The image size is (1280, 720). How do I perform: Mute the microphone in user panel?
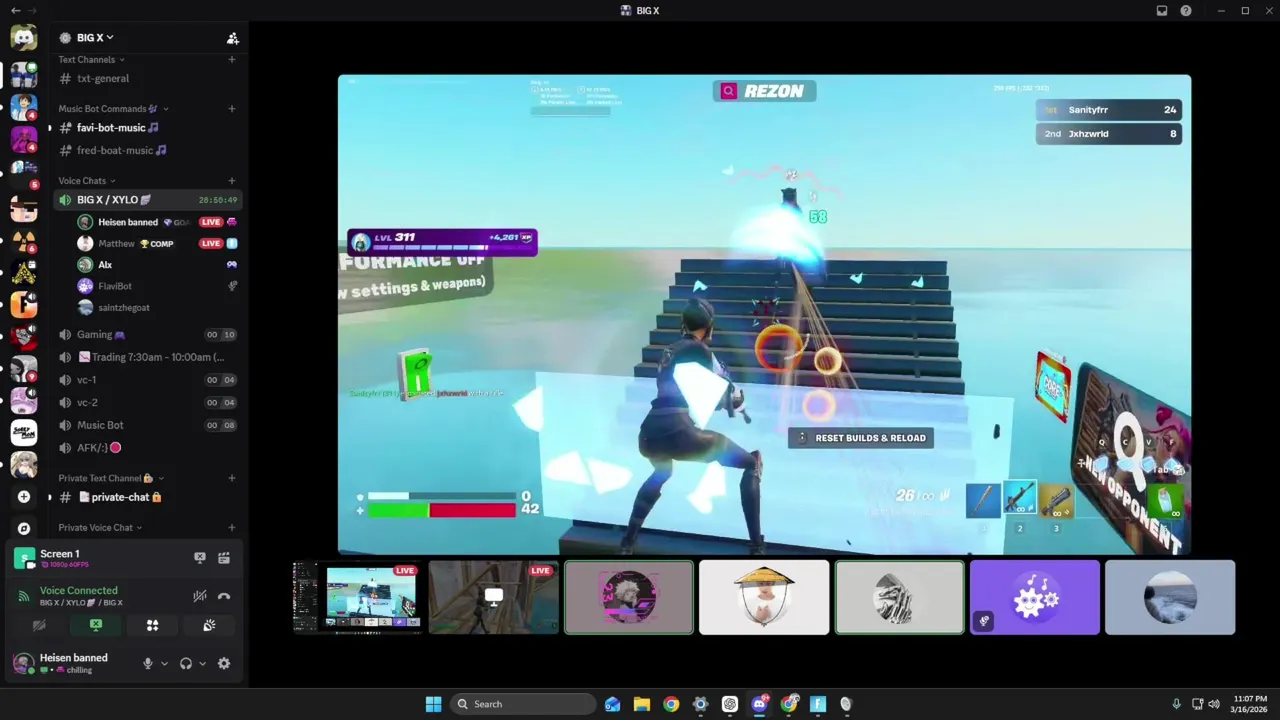pos(147,663)
